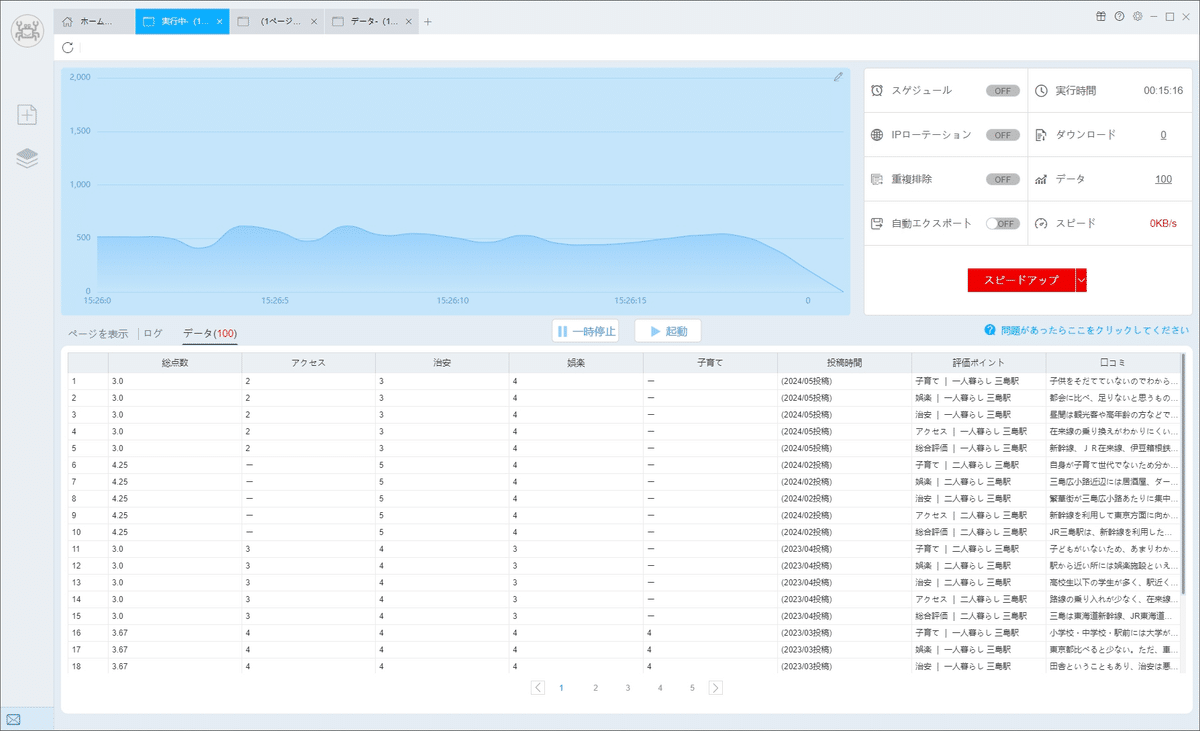
Task: Click the スピード gauge icon
Action: [x=1041, y=223]
